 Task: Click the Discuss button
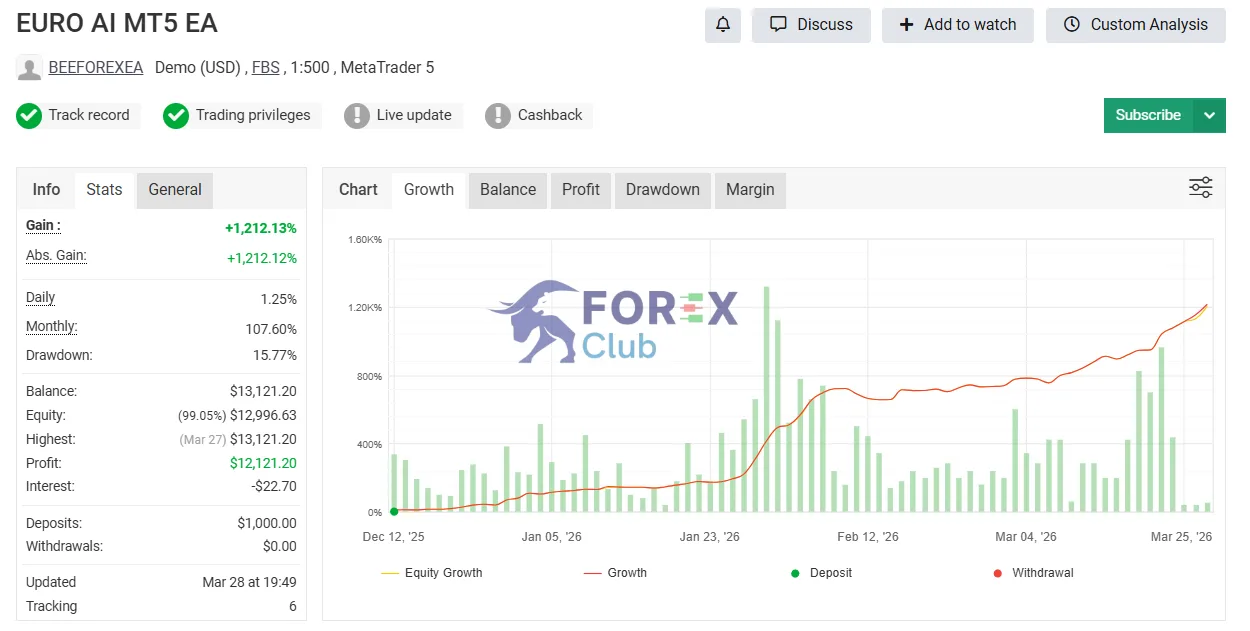[x=811, y=25]
